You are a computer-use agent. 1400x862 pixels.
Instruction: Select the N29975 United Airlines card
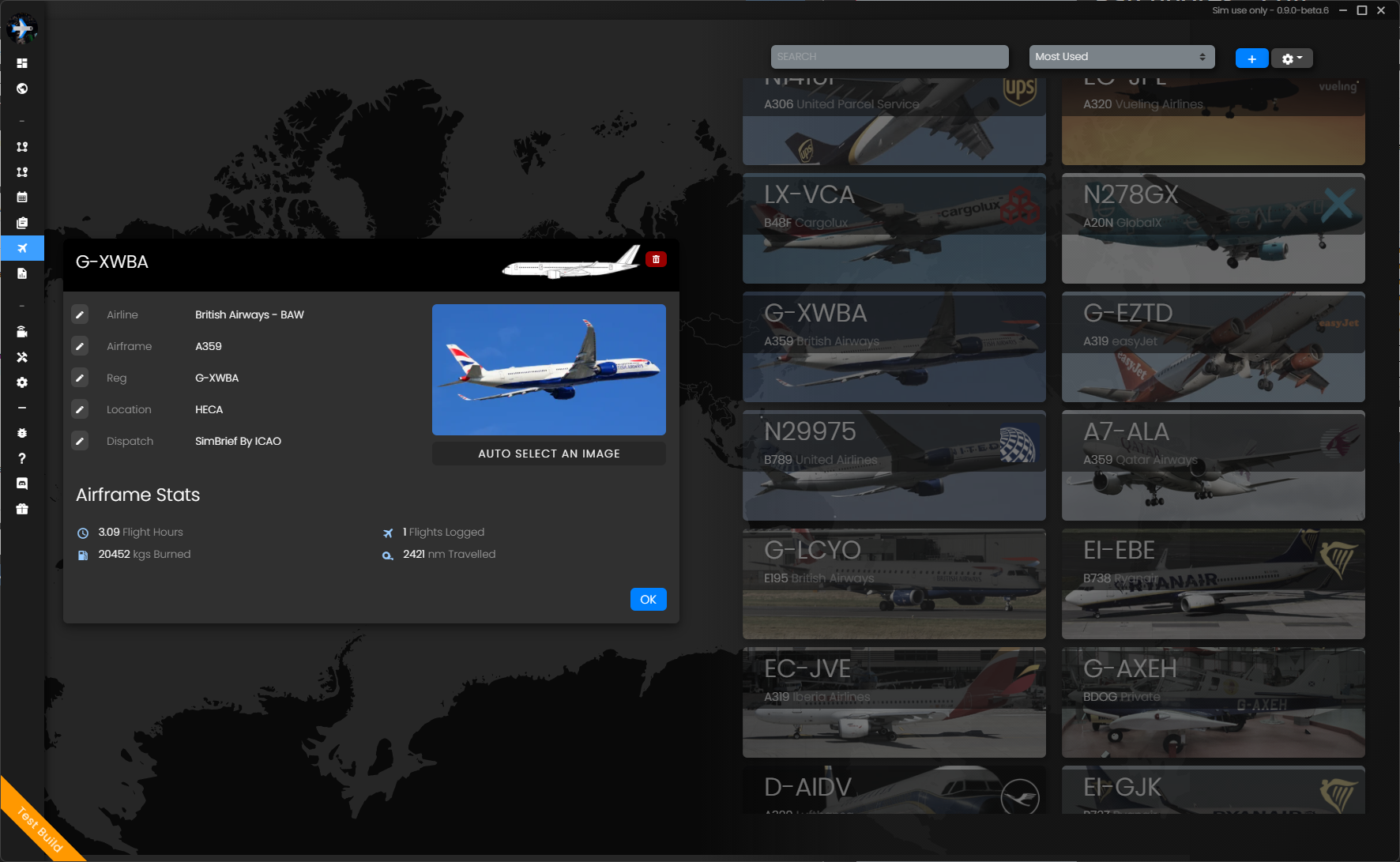(894, 465)
